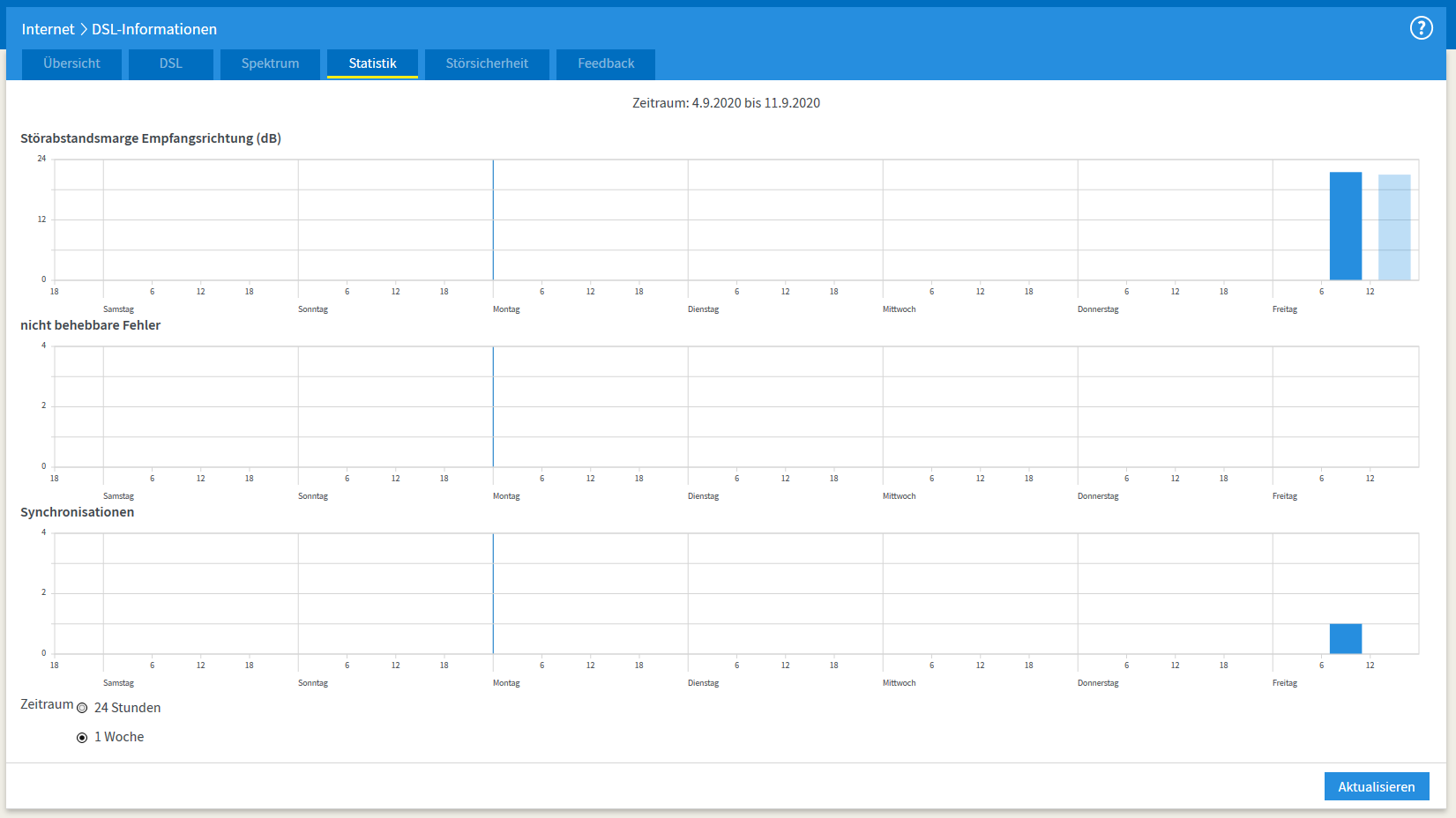Click Dienstag label under the nicht behebbare Fehler chart
The image size is (1456, 818).
point(703,496)
